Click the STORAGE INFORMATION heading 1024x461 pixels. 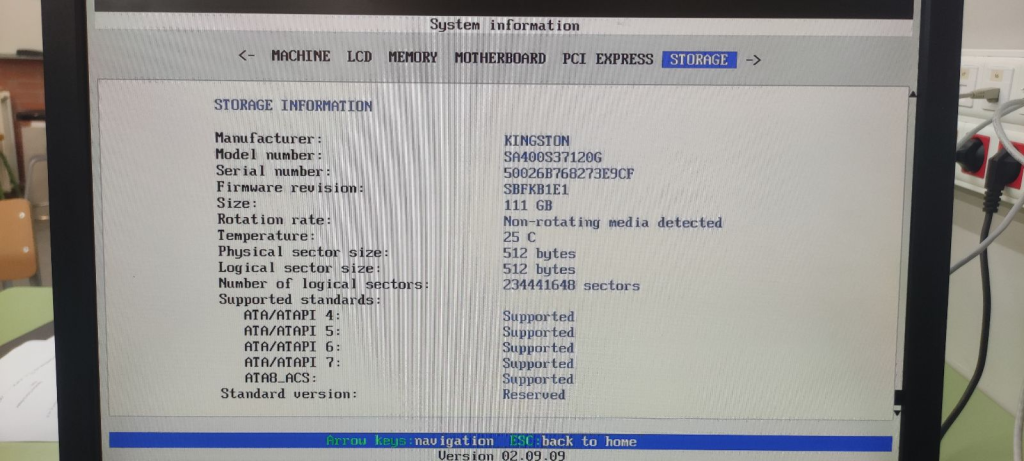tap(293, 105)
